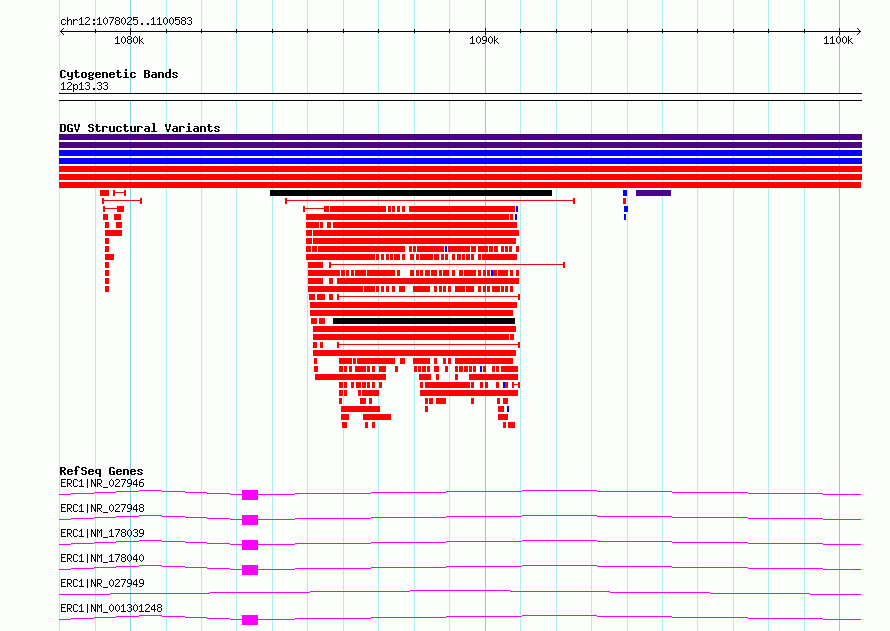Select the small blue variant square left of the short purple bar
890x631 pixels.
625,193
